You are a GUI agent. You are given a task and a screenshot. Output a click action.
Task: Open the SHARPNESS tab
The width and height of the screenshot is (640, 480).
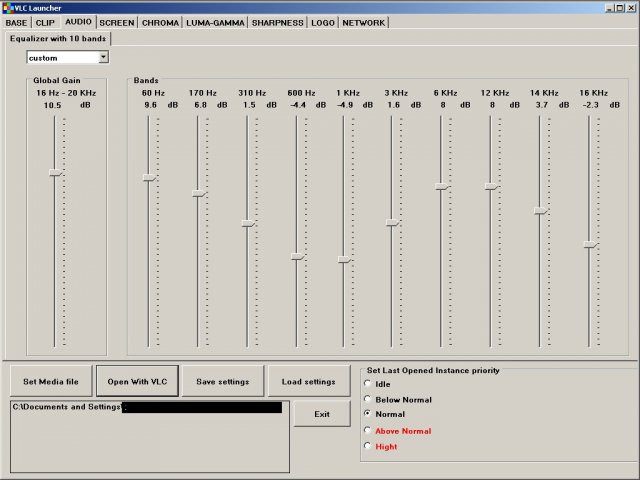tap(278, 23)
